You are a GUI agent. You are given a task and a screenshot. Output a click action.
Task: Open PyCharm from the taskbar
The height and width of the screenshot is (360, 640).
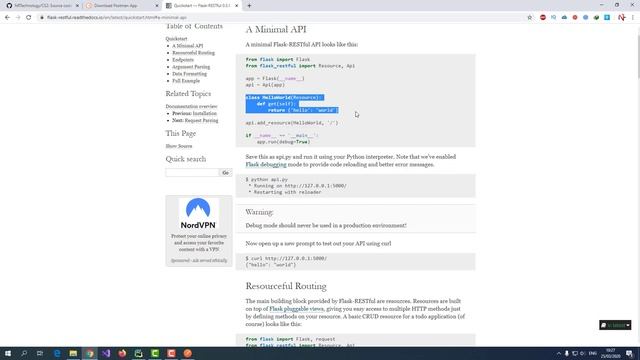pyautogui.click(x=139, y=353)
